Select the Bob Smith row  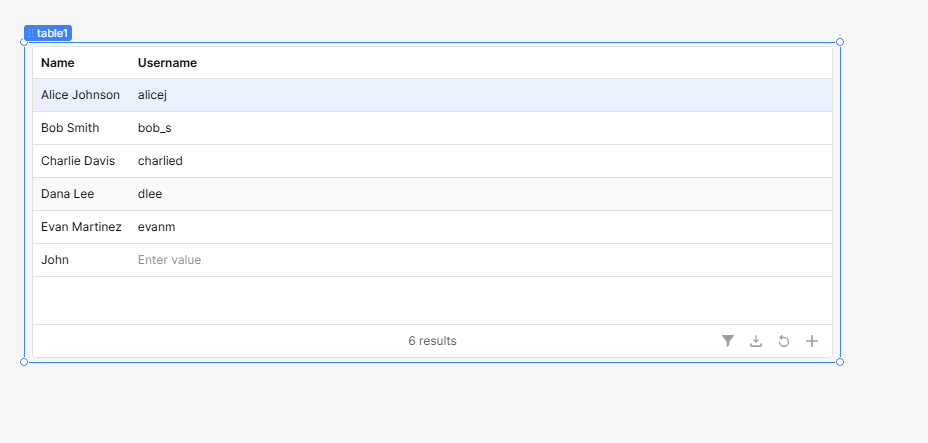[x=433, y=128]
